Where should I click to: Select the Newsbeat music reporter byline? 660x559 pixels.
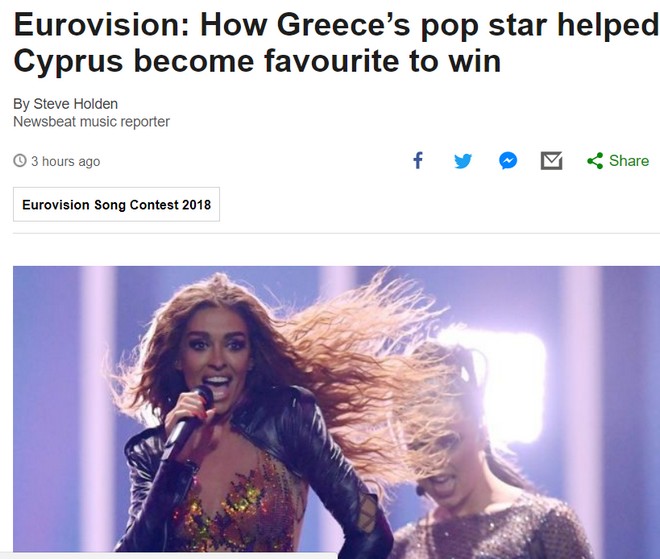(x=91, y=122)
